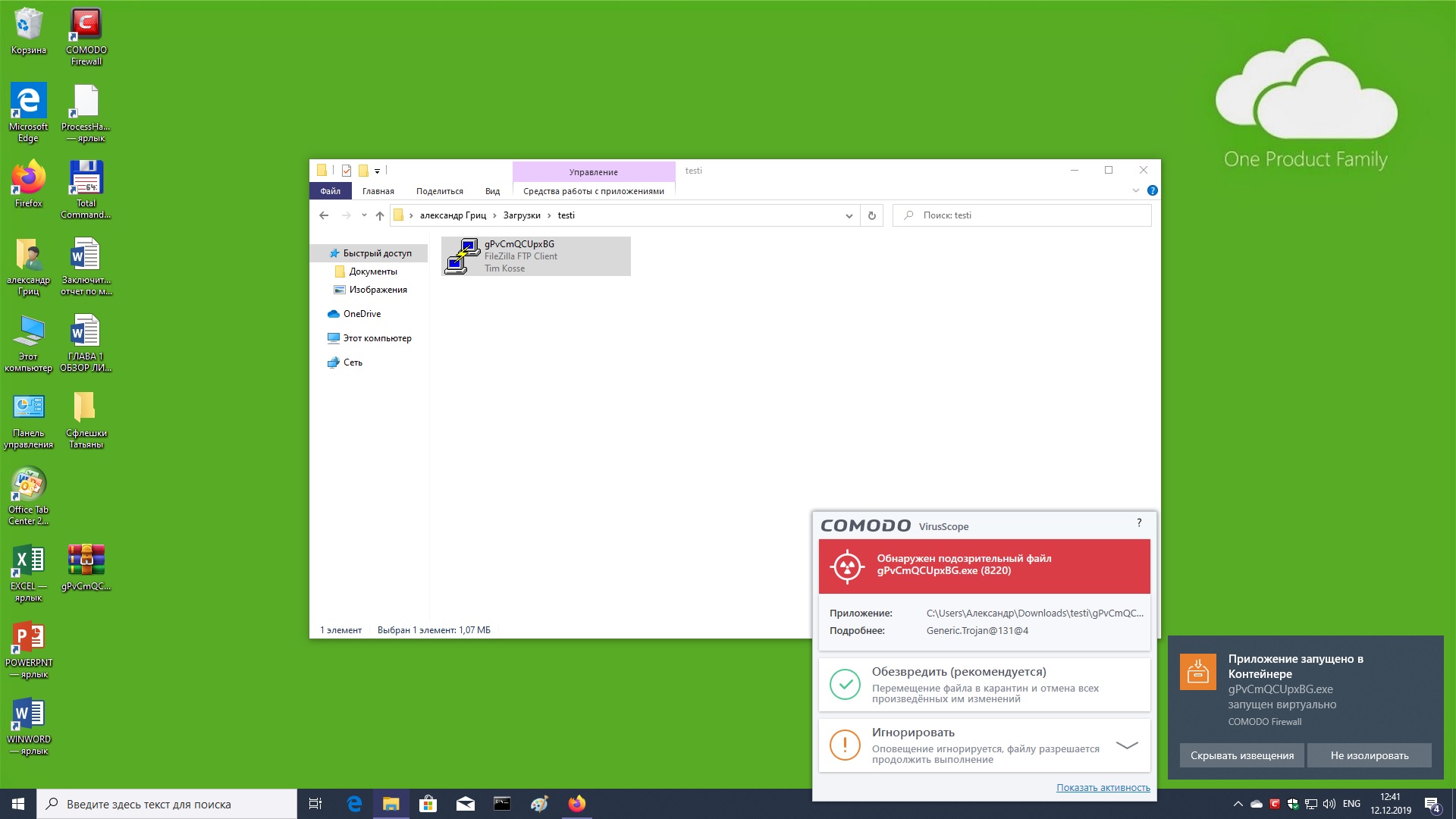Expand the address bar history dropdown
1456x819 pixels.
tap(849, 215)
